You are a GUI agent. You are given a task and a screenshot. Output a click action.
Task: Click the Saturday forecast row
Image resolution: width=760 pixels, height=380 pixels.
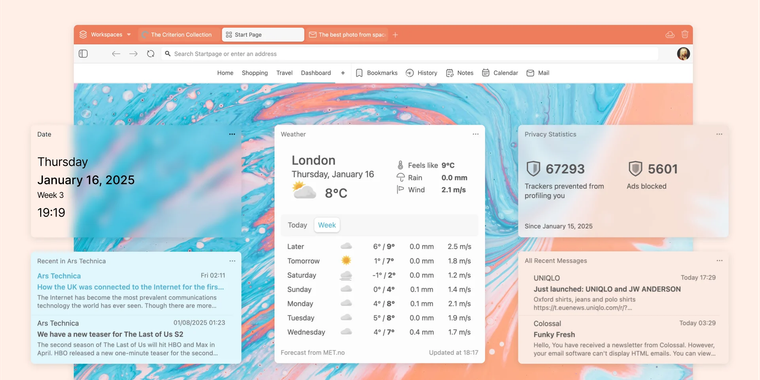pos(380,275)
